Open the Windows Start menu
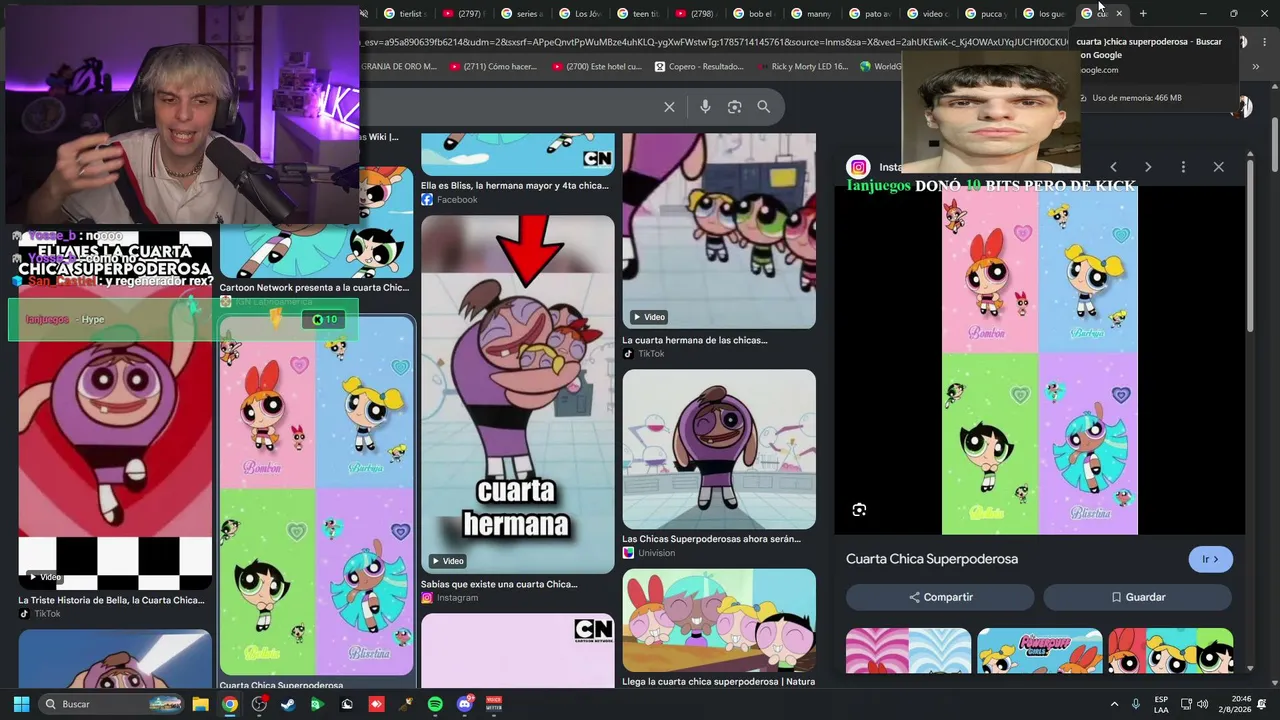Viewport: 1280px width, 720px height. pyautogui.click(x=21, y=704)
